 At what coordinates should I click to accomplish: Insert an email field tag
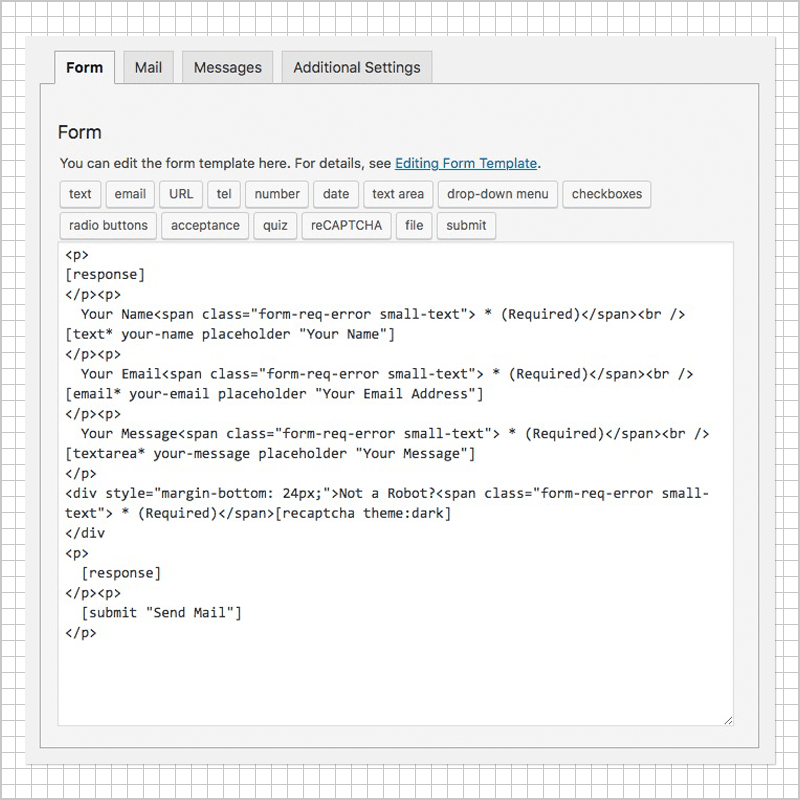pos(130,194)
